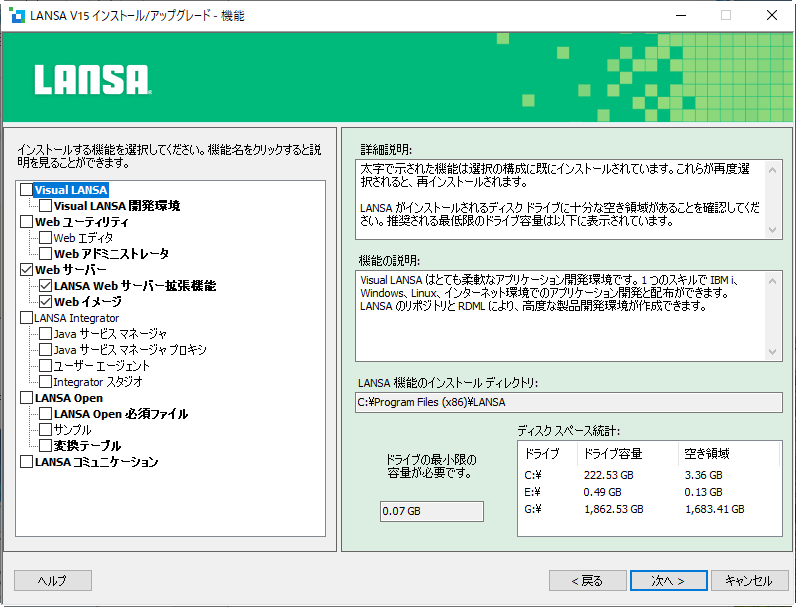Tick the Visual LANSA parent checkbox
The image size is (796, 607).
tap(26, 190)
